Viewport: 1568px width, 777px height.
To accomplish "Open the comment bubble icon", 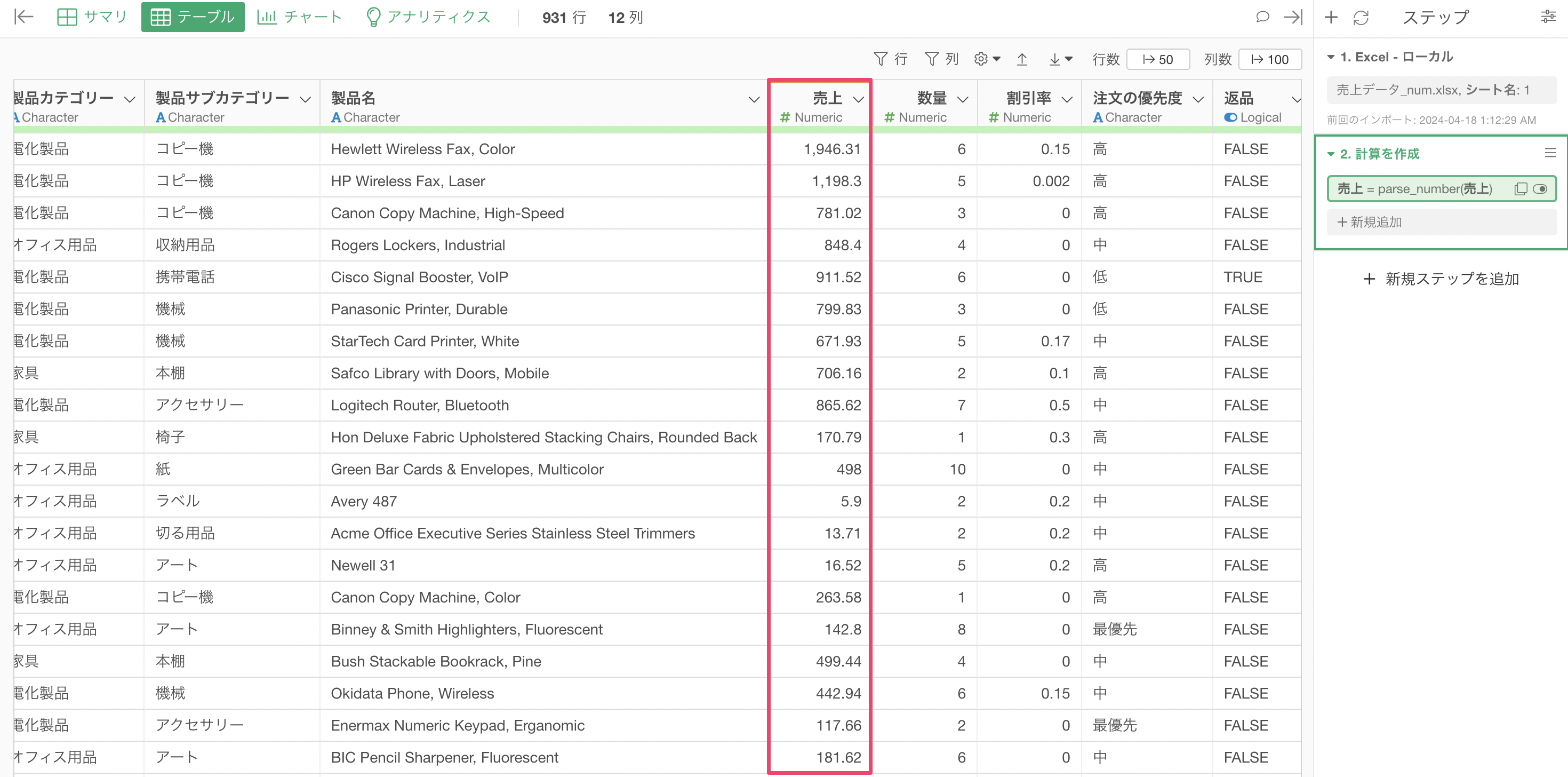I will (1262, 17).
